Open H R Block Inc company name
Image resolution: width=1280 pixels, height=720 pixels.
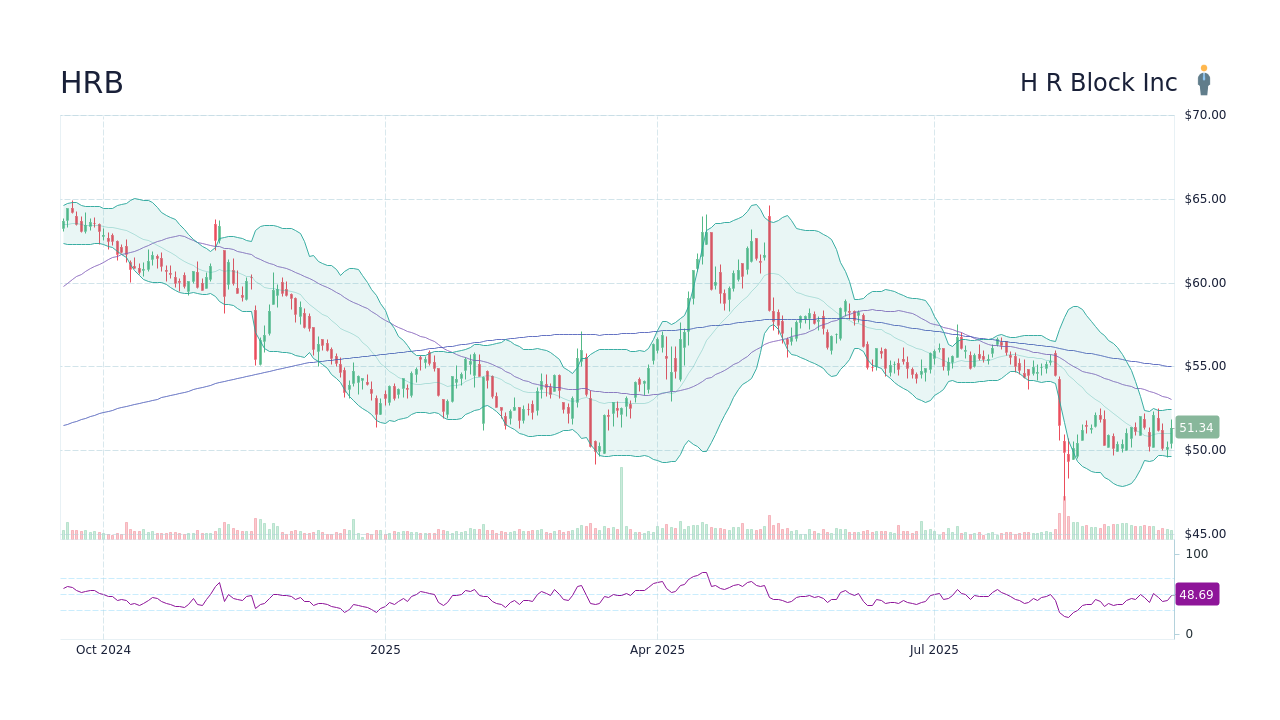[1098, 83]
